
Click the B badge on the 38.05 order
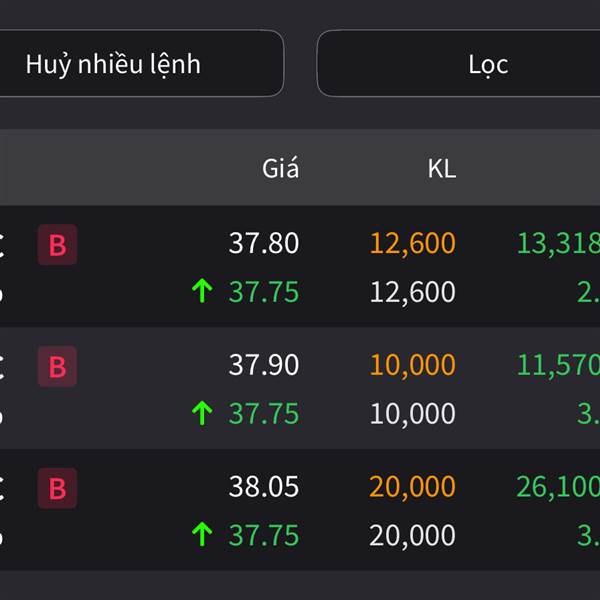[57, 489]
